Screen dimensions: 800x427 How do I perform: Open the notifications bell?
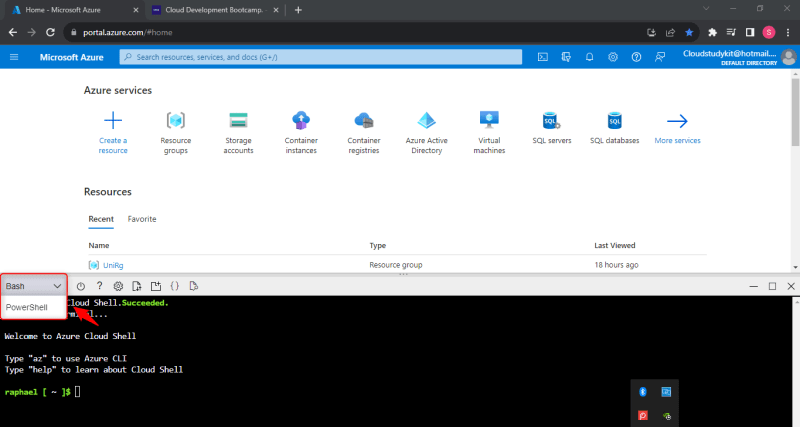point(589,57)
